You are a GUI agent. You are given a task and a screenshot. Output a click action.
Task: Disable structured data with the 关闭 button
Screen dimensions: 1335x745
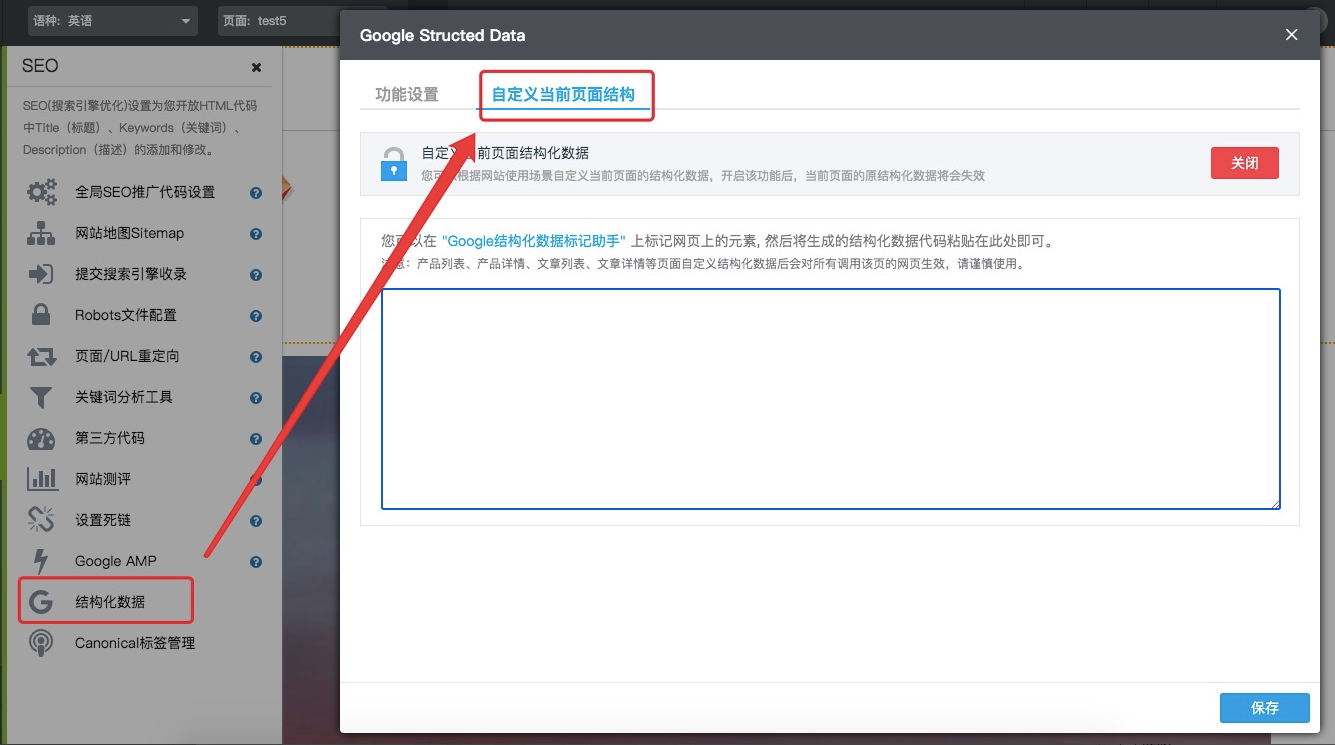pos(1244,162)
